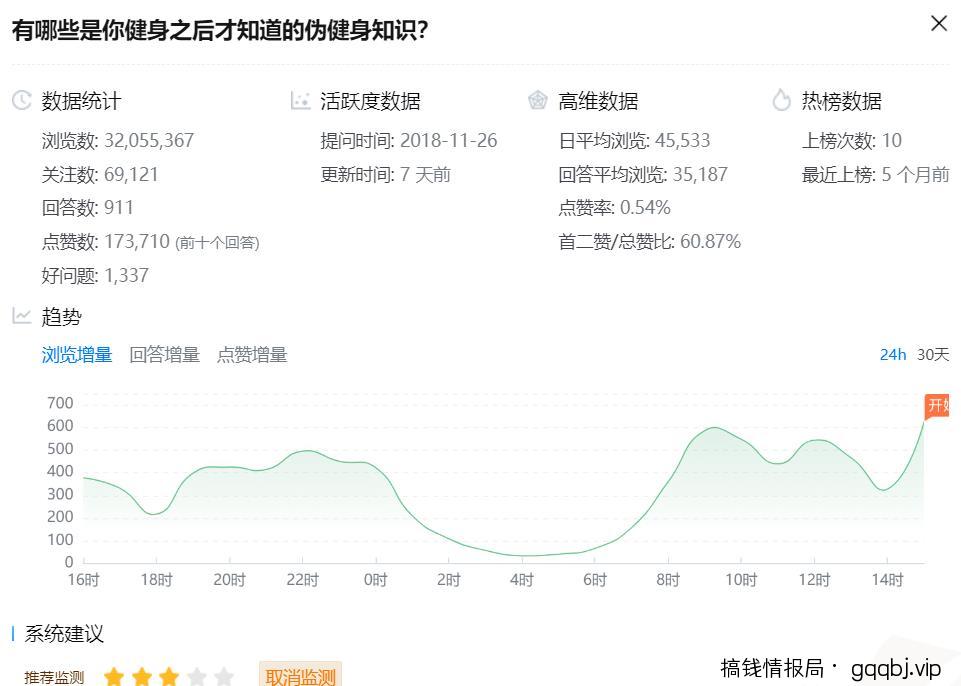
Task: Click the chart icon next to 活跃度数据
Action: point(300,100)
